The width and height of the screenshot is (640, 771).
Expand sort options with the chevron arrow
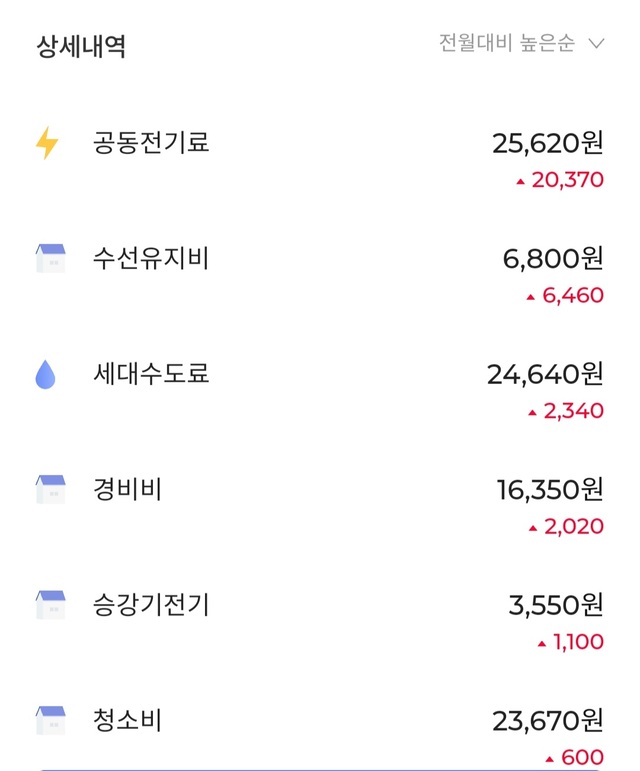coord(597,43)
